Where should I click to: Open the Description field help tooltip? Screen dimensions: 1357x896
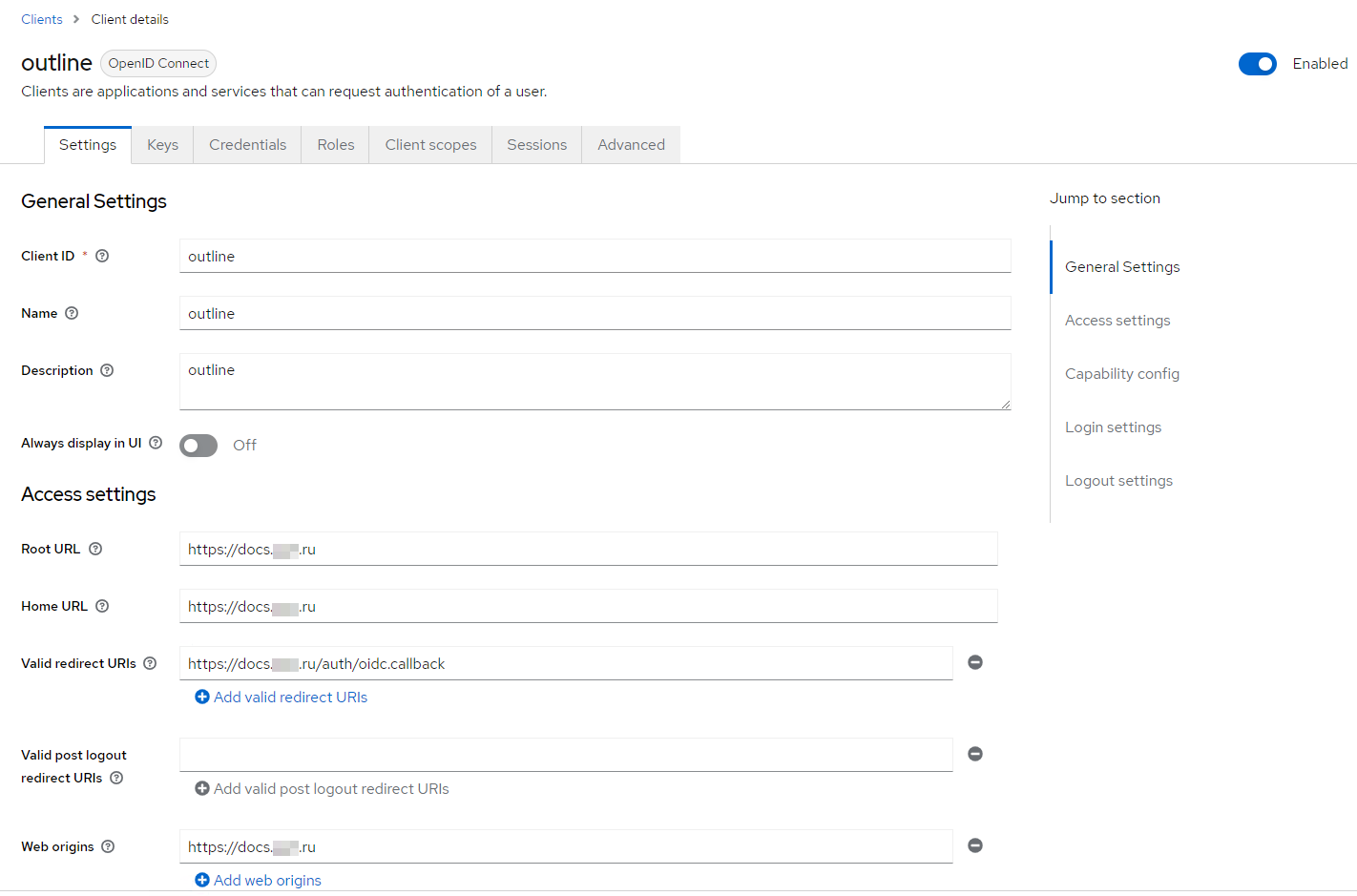tap(107, 370)
